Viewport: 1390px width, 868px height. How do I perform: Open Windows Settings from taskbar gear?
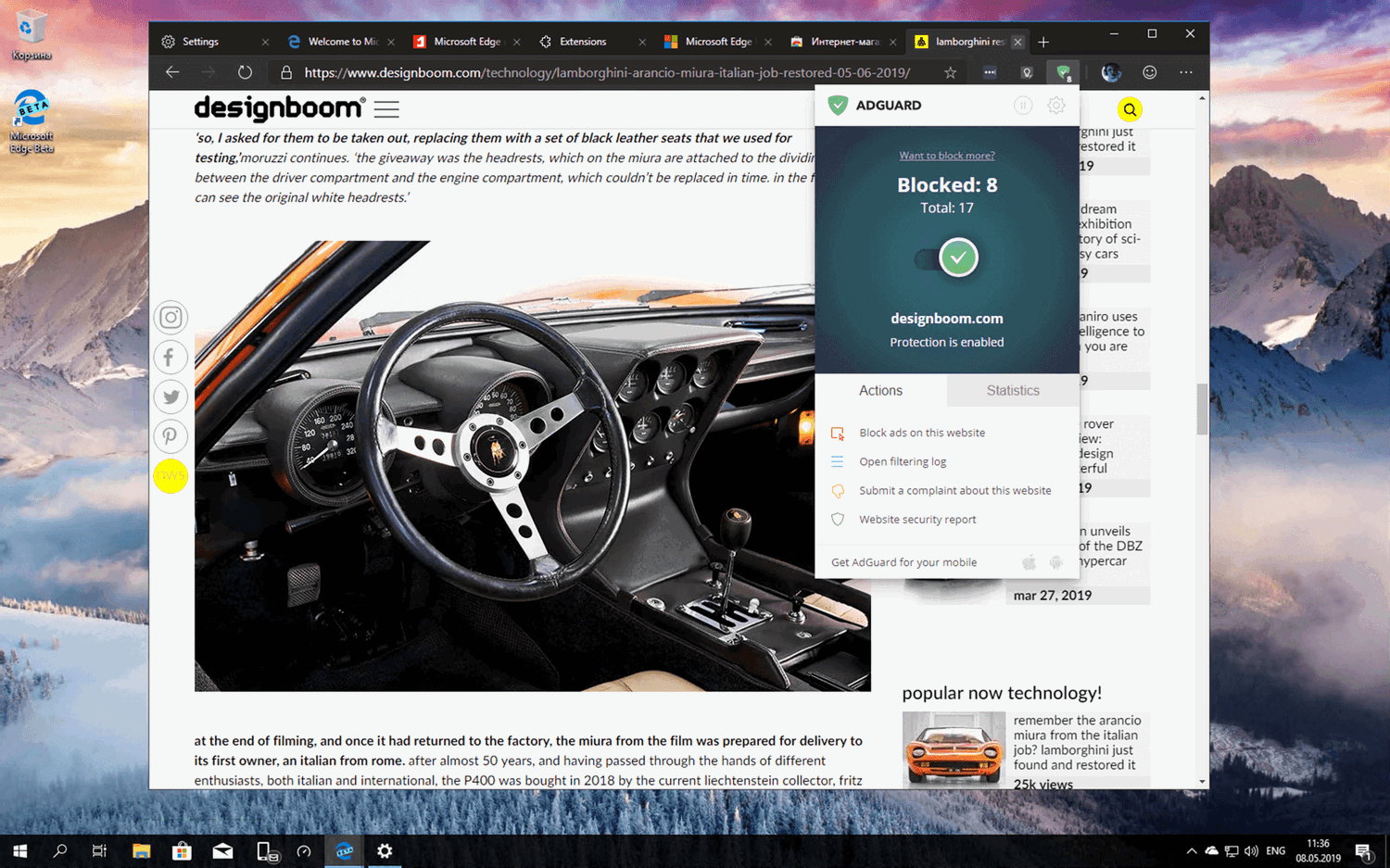[x=385, y=850]
